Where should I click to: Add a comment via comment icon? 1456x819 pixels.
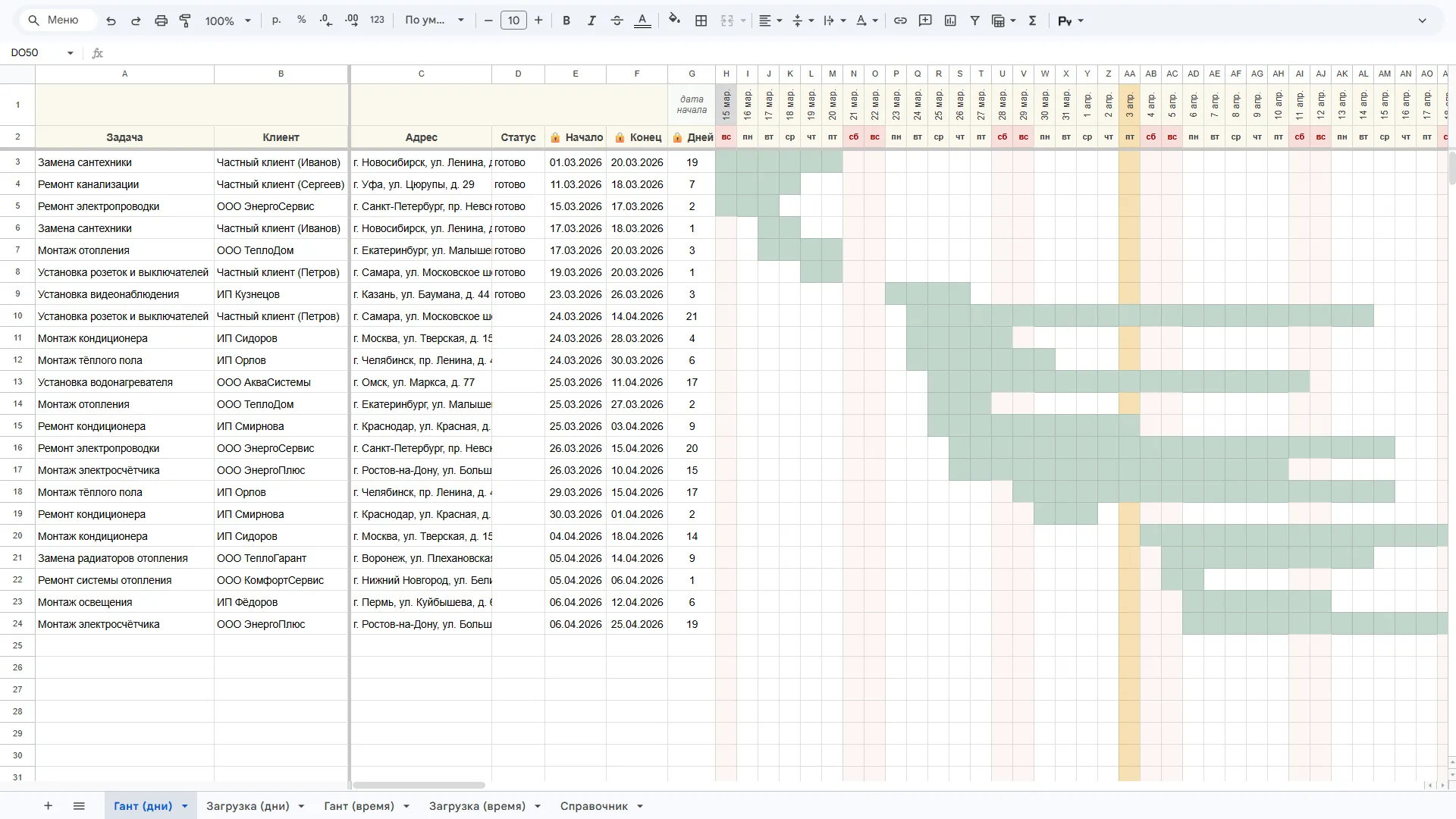(925, 20)
